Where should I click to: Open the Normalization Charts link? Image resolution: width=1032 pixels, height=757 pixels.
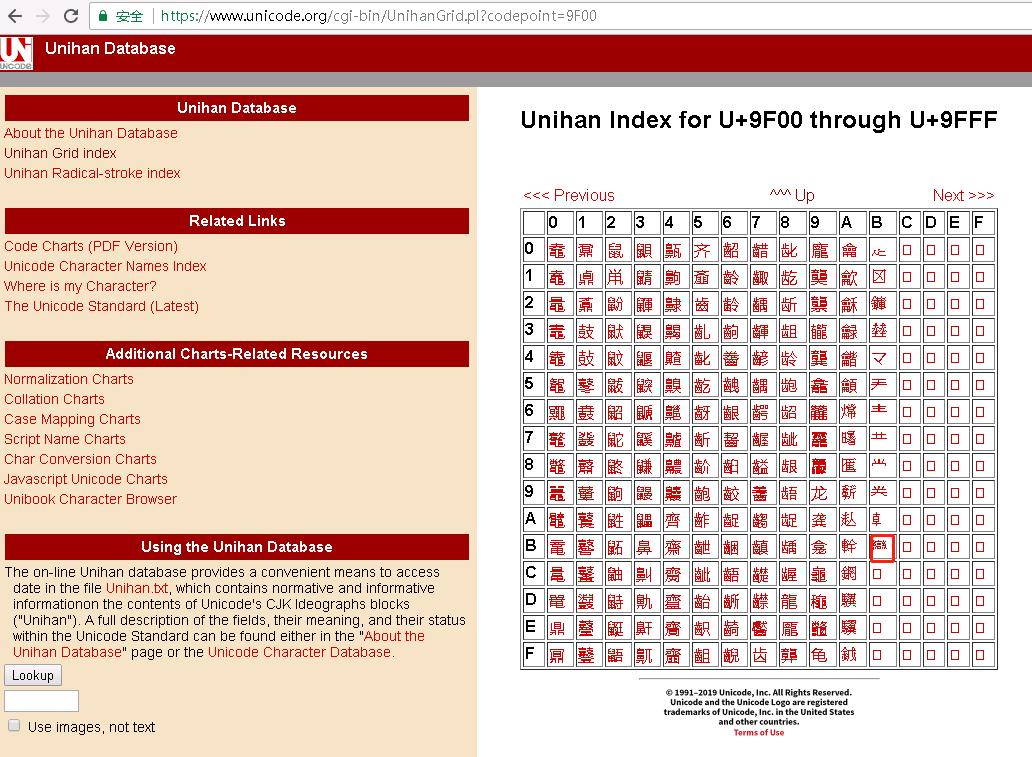pyautogui.click(x=68, y=379)
